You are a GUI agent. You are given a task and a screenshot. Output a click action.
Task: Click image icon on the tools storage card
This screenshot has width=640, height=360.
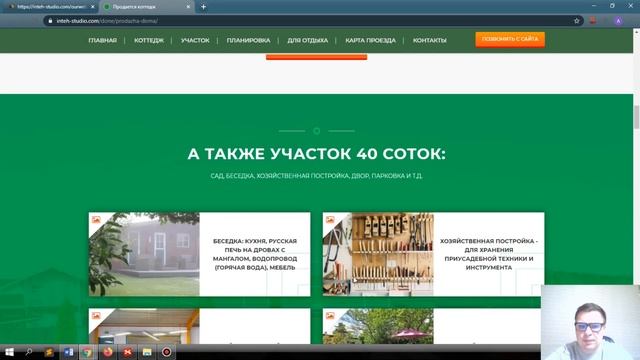pos(330,220)
